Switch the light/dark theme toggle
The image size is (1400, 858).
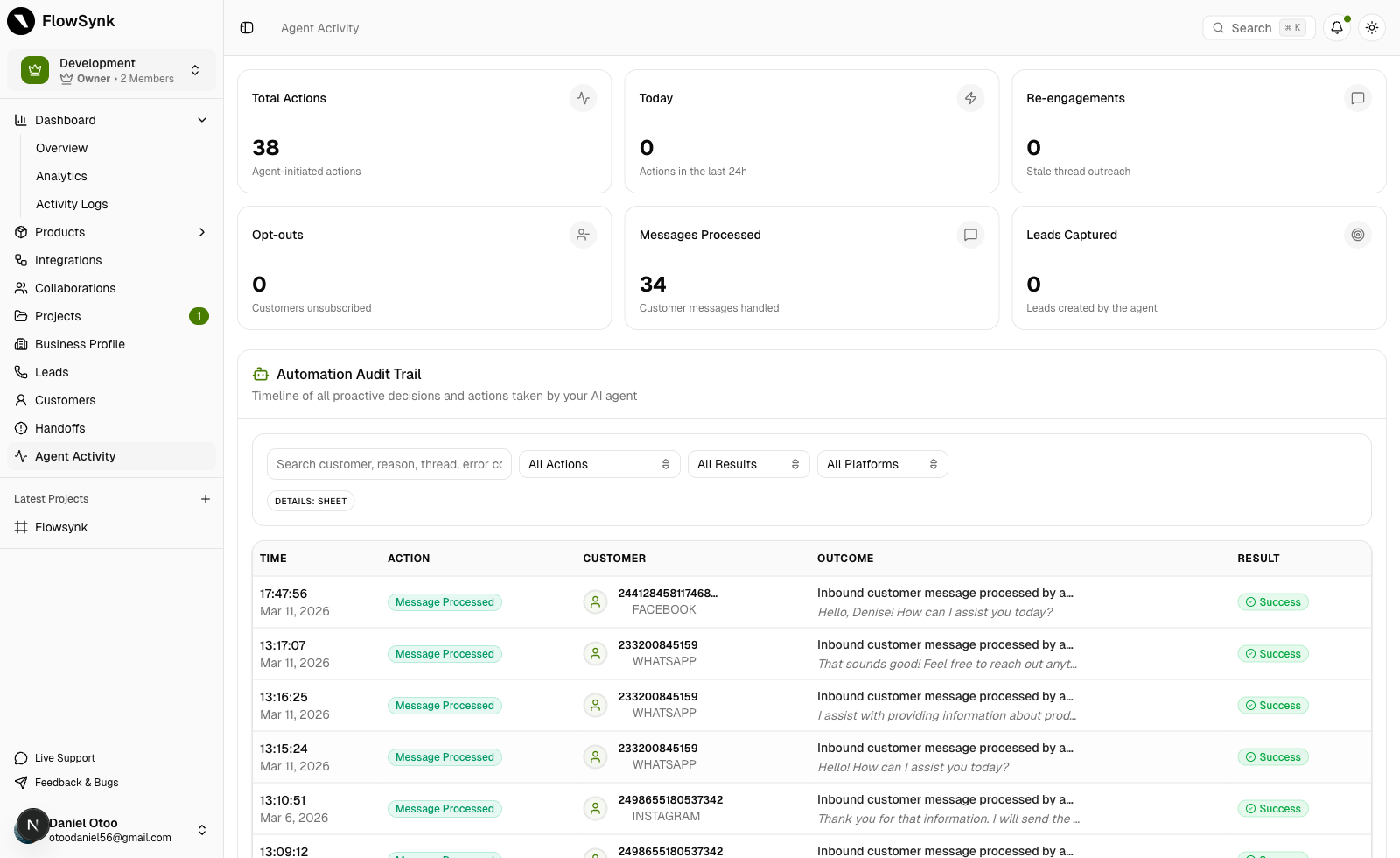point(1371,28)
